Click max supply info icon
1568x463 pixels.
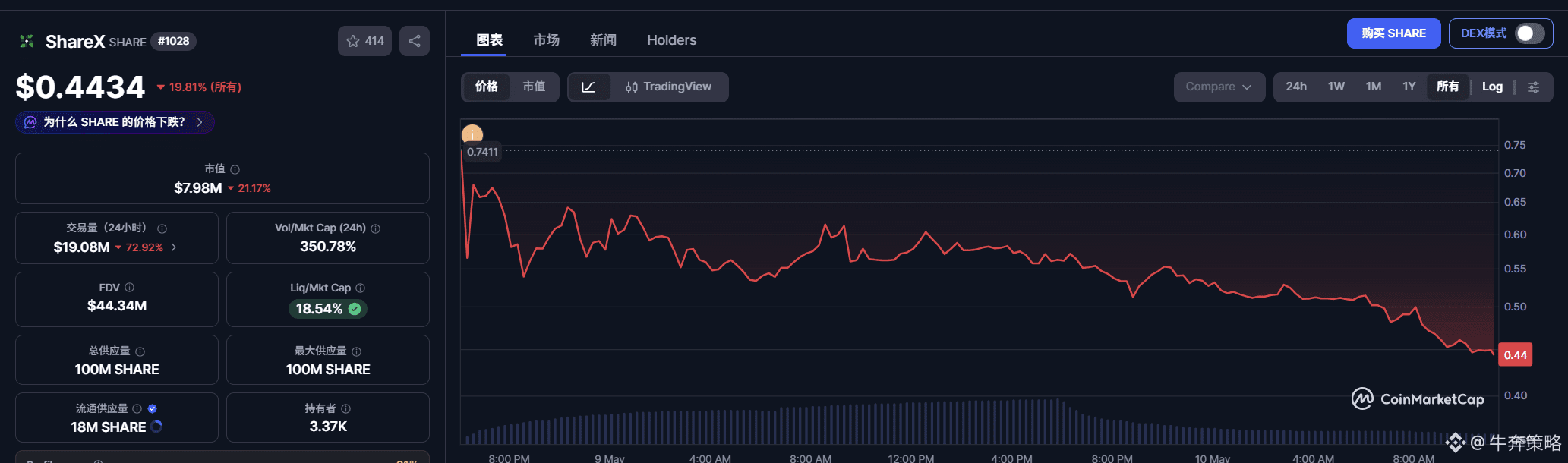coord(357,351)
